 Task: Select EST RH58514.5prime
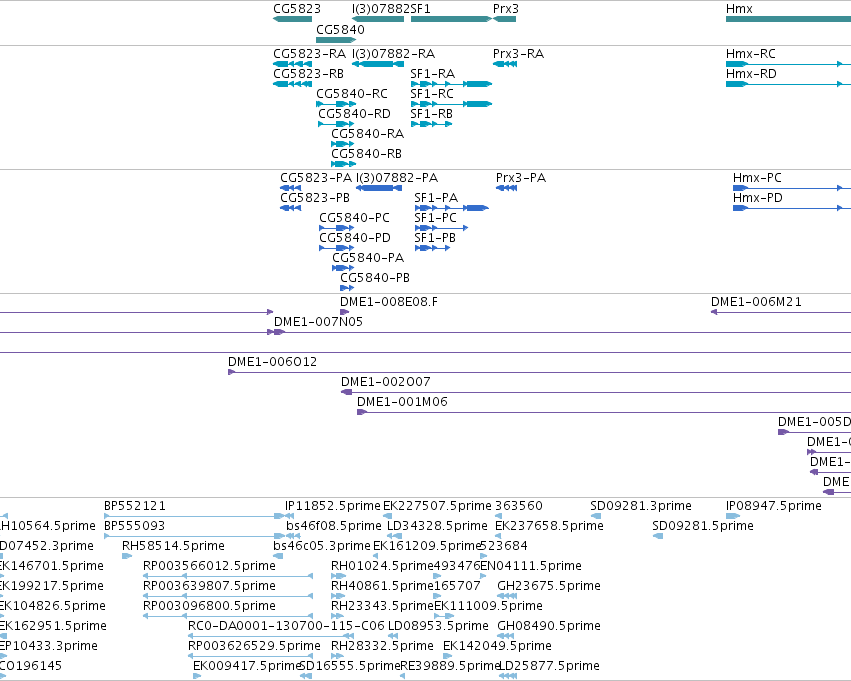[x=173, y=546]
